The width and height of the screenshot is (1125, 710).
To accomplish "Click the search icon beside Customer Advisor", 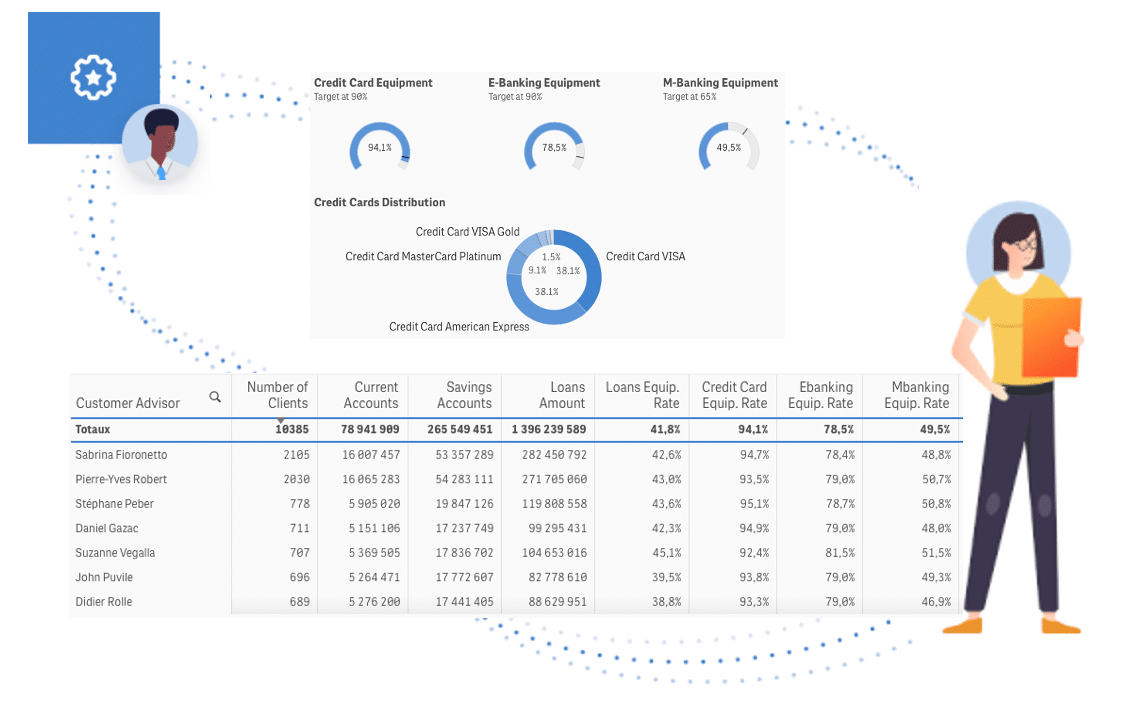I will 215,397.
